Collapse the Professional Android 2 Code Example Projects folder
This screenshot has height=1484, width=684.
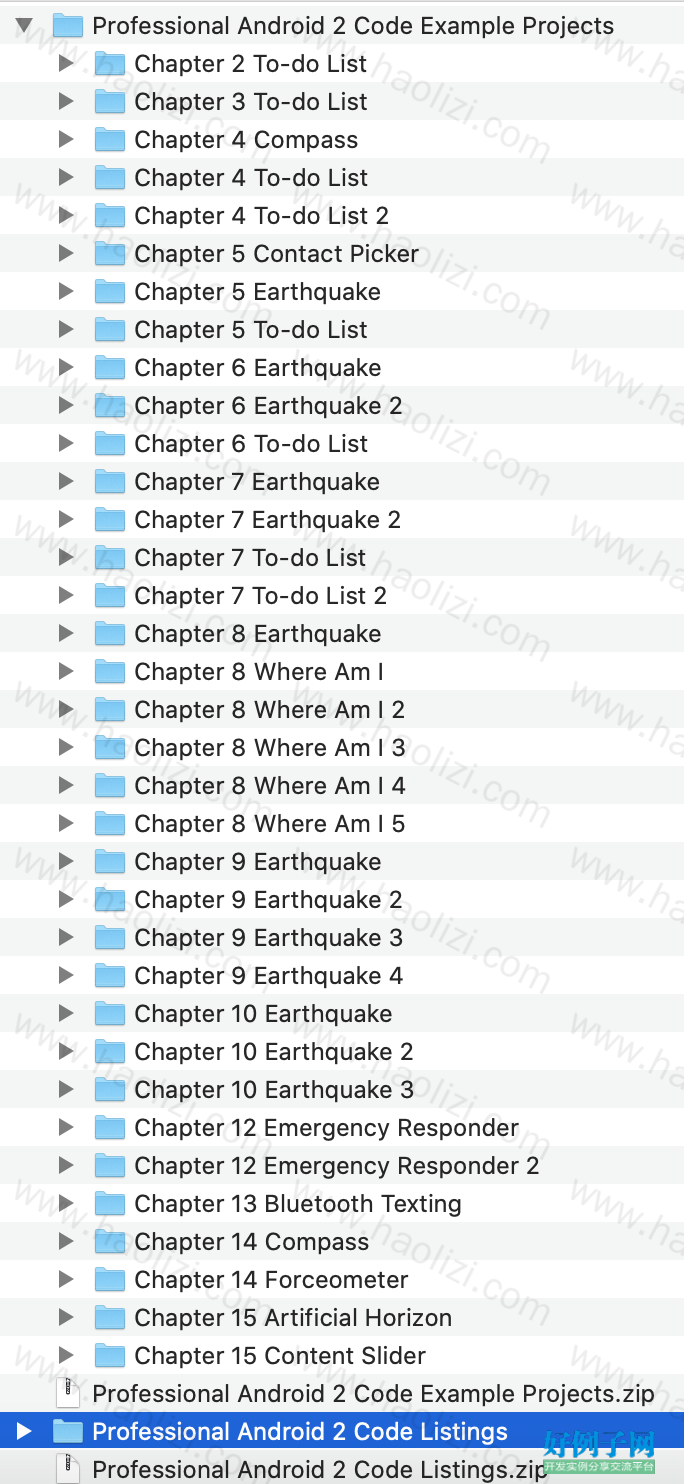[24, 26]
